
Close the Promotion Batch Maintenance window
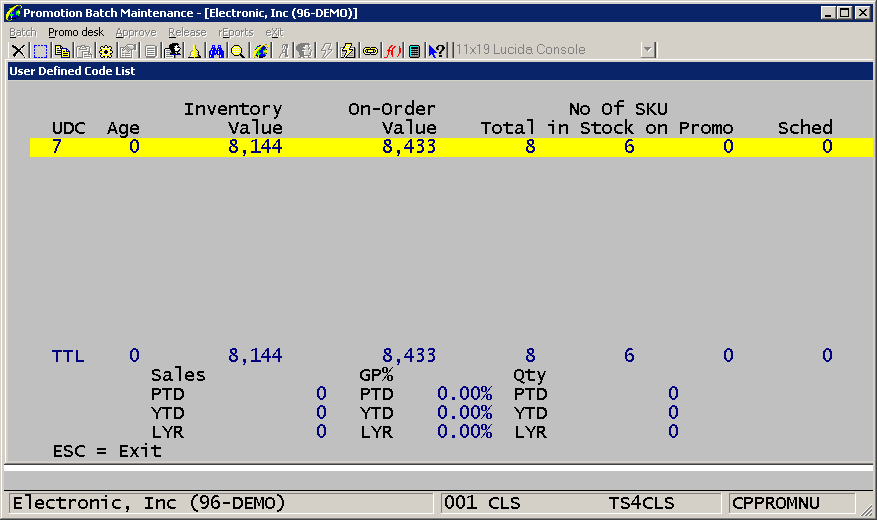coord(863,13)
